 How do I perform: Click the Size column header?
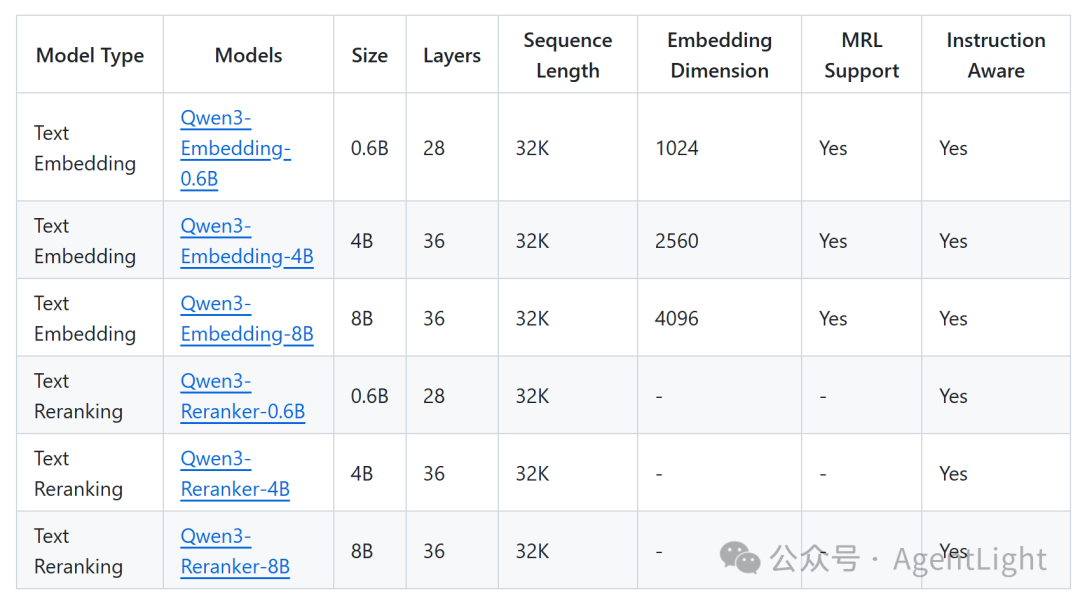369,55
